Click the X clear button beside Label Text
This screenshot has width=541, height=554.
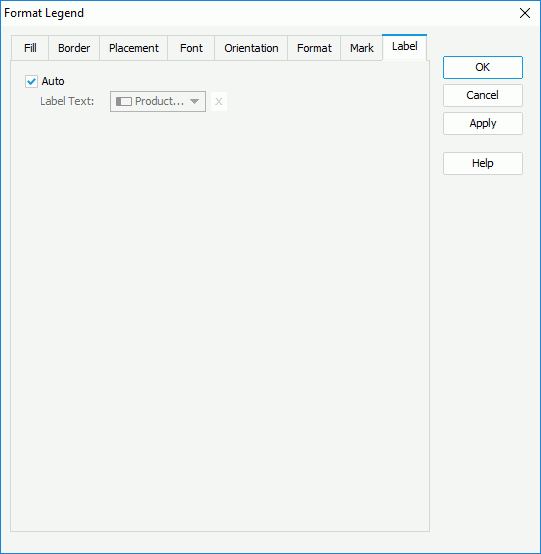tap(219, 102)
